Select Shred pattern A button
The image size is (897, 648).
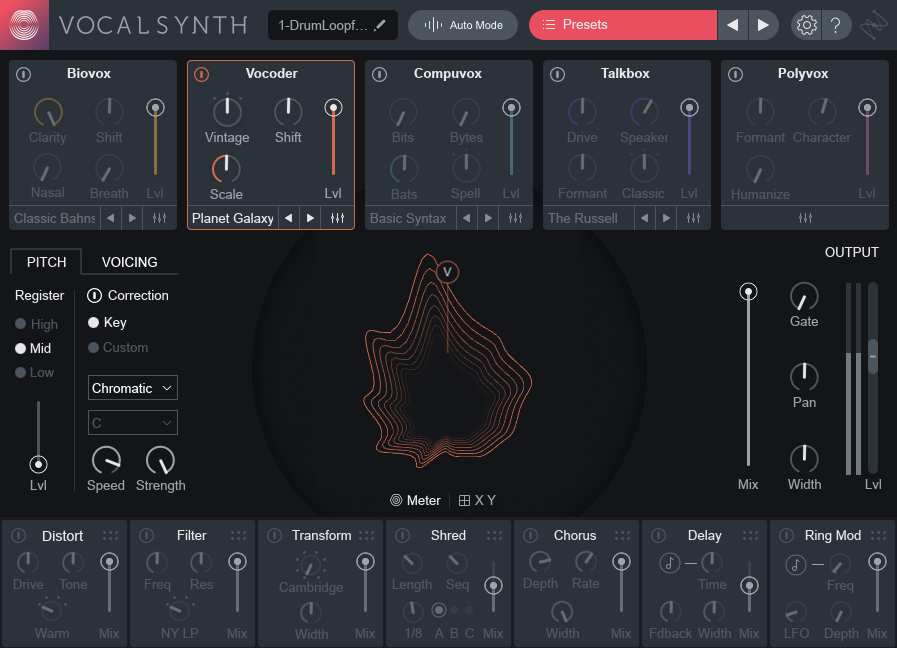pyautogui.click(x=439, y=610)
